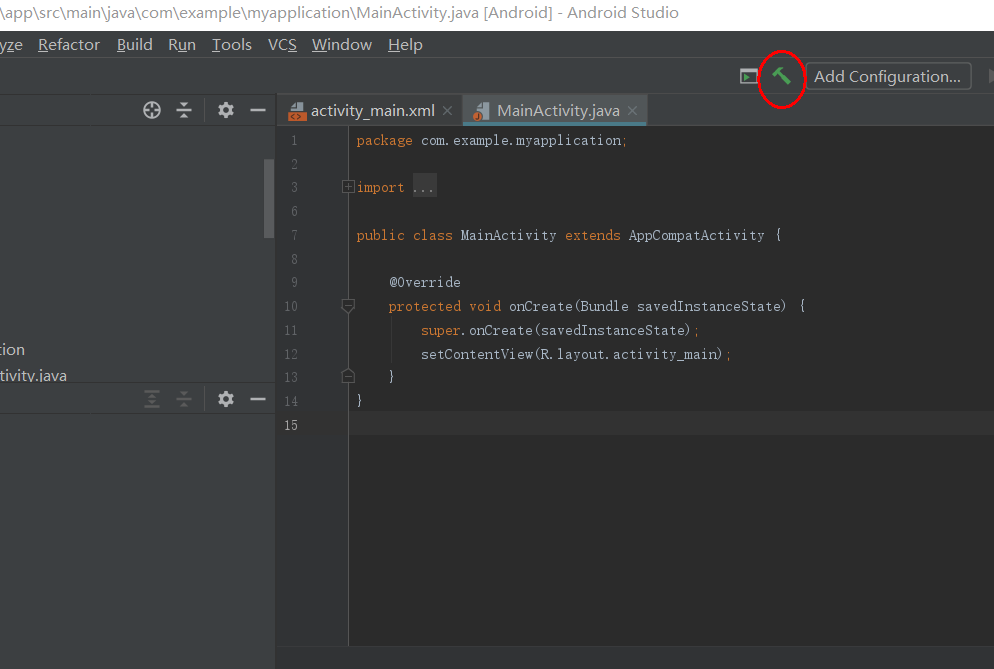Collapse the onCreate method at line 10
This screenshot has height=669, width=994.
[x=348, y=306]
